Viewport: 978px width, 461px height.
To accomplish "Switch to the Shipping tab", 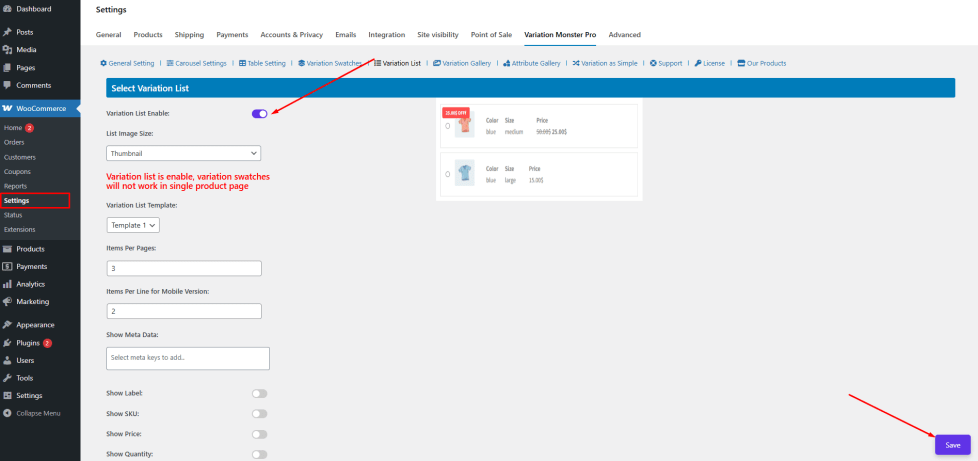I will pos(189,35).
